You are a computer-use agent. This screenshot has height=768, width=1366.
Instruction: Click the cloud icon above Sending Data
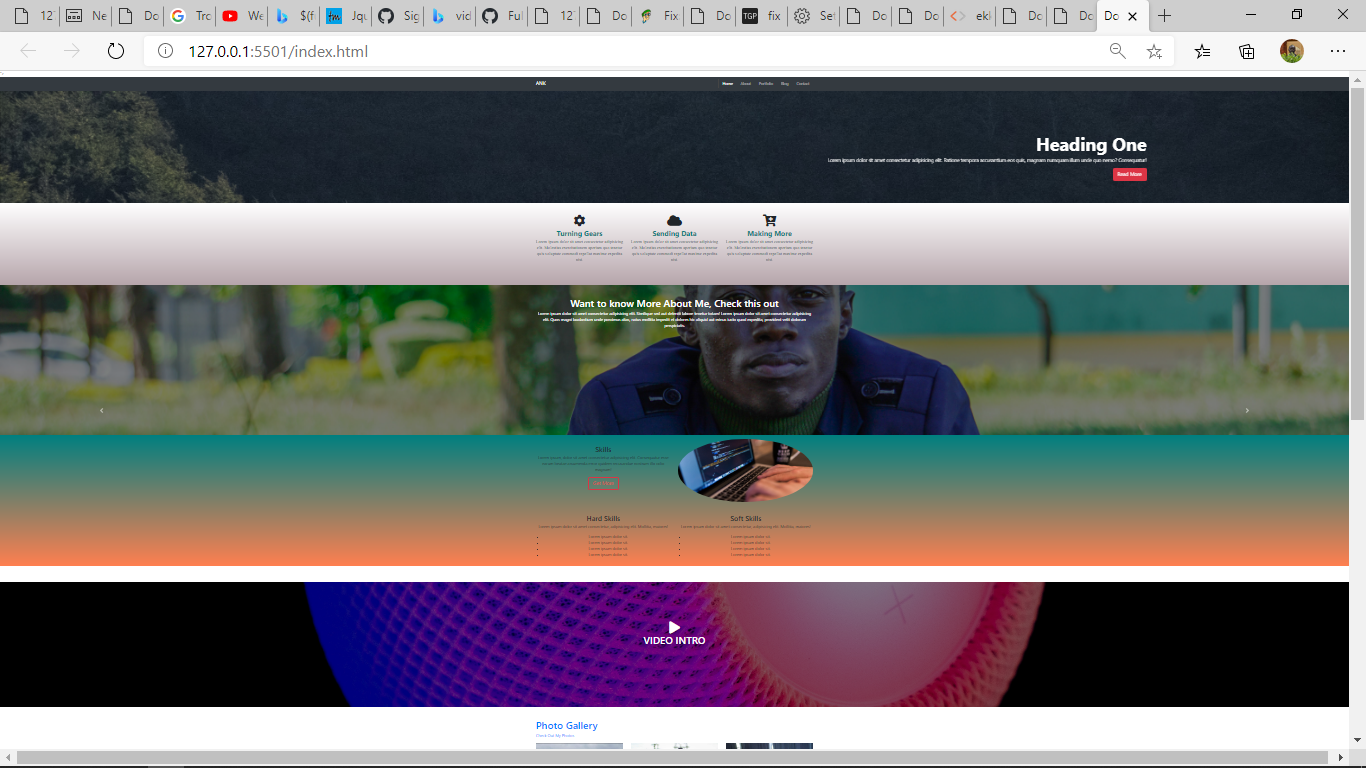(x=674, y=220)
